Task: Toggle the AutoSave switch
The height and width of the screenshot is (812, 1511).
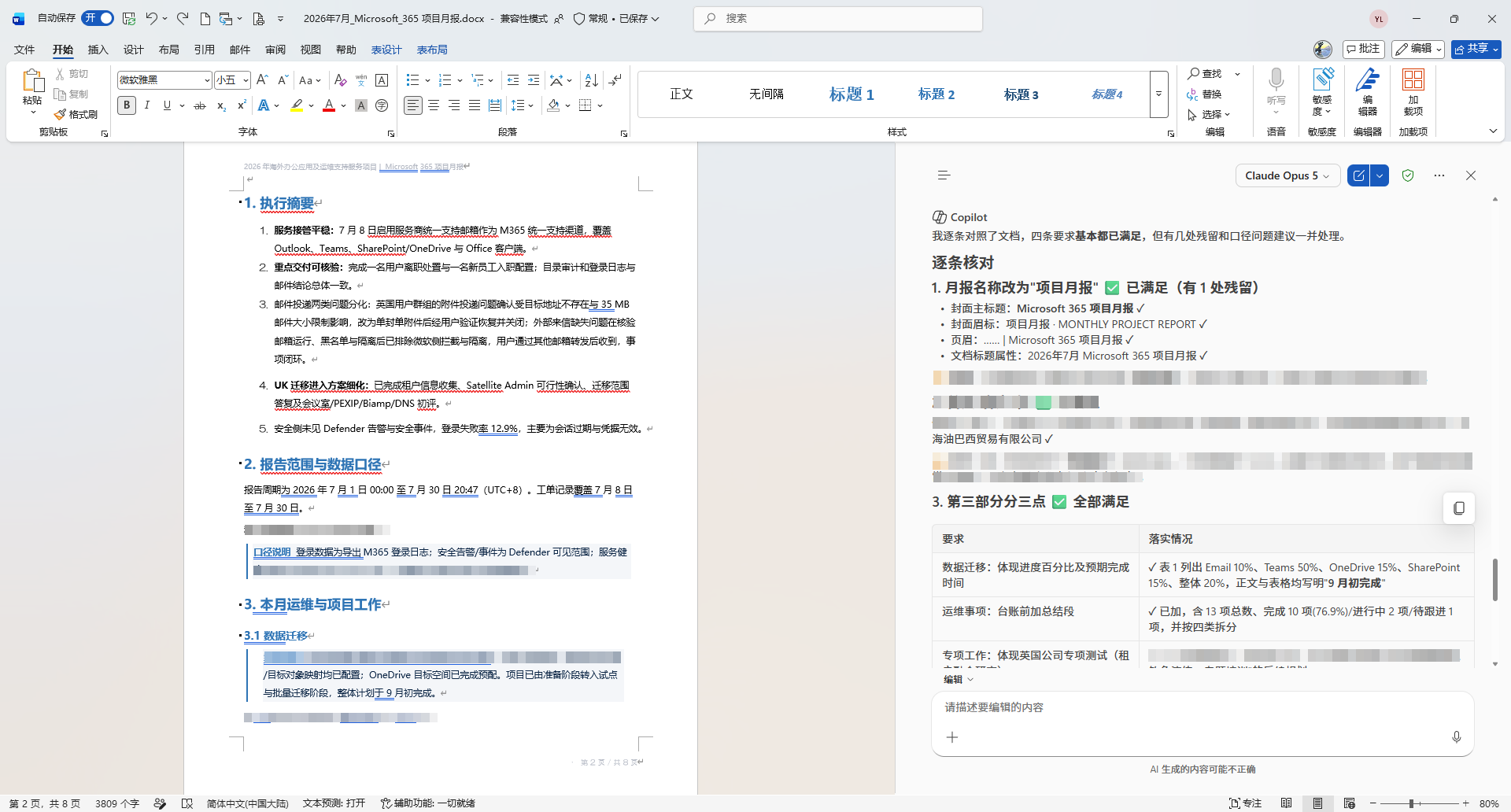Action: tap(98, 18)
